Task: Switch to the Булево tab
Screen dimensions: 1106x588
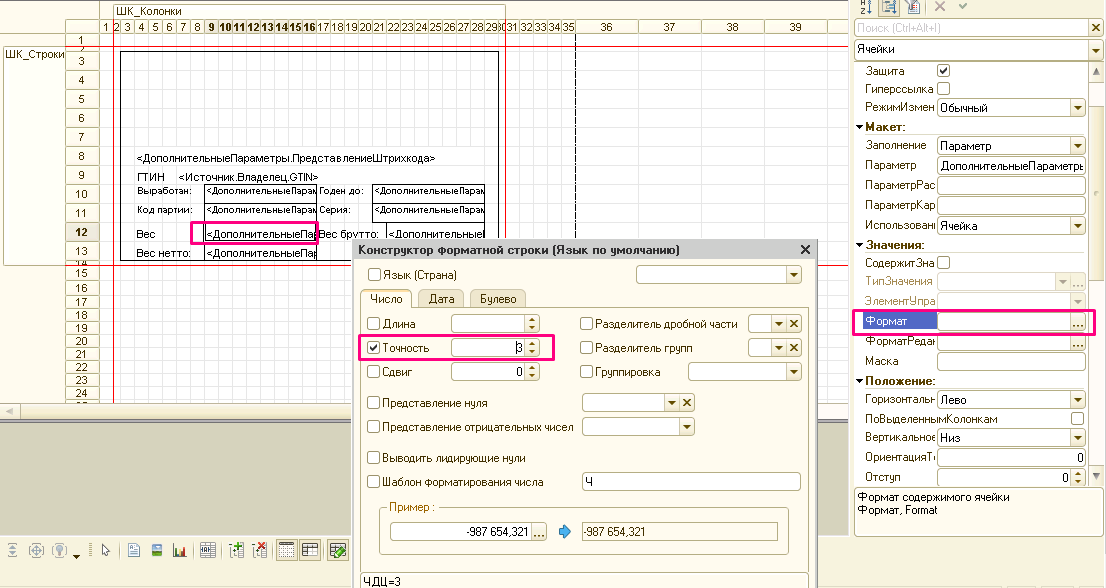Action: [x=498, y=299]
